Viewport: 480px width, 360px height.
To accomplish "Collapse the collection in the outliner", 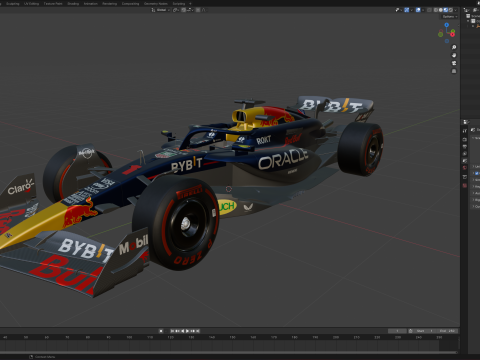I will [x=468, y=21].
